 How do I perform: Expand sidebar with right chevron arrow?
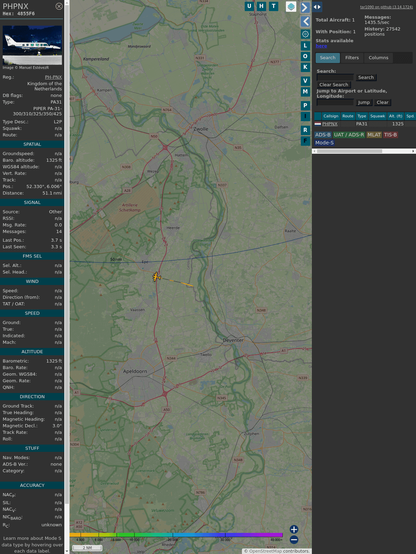pos(305,7)
